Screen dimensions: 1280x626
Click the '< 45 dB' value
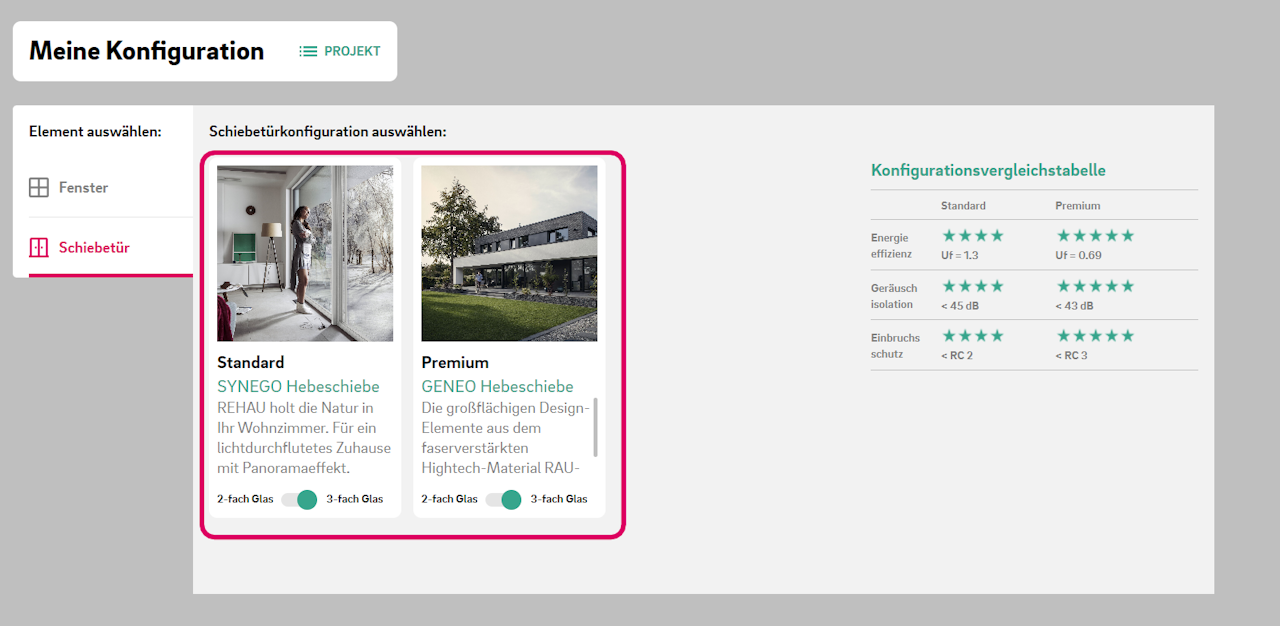coord(960,306)
